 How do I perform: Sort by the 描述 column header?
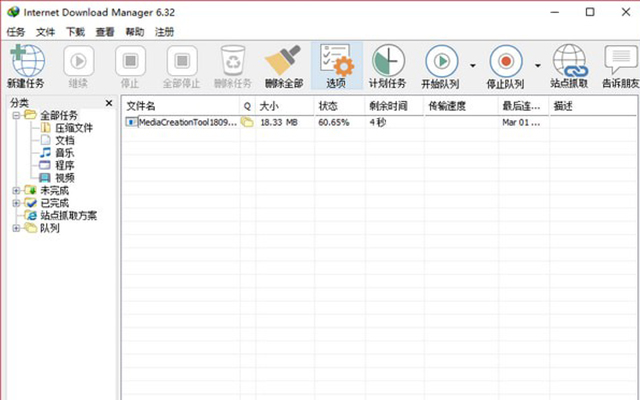(x=593, y=107)
